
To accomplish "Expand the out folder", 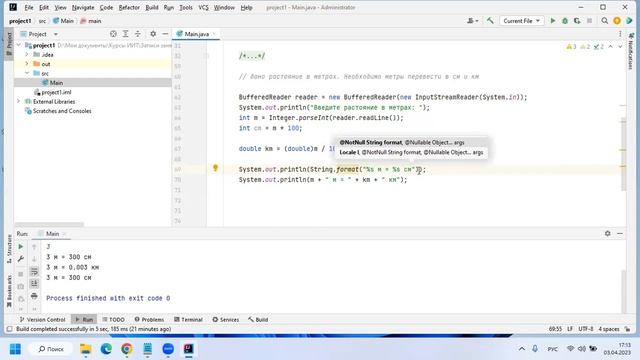I will pos(27,64).
